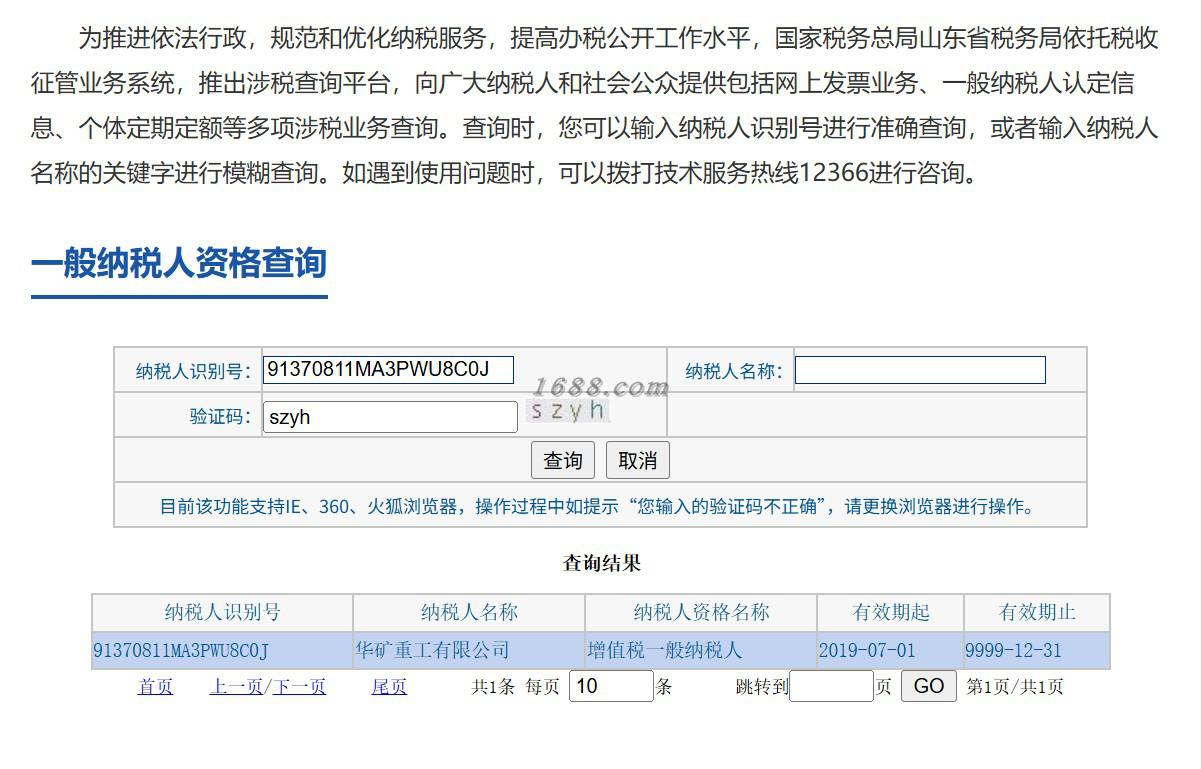Click the 每页 rows-per-page field
Viewport: 1201px width, 769px height.
(611, 686)
